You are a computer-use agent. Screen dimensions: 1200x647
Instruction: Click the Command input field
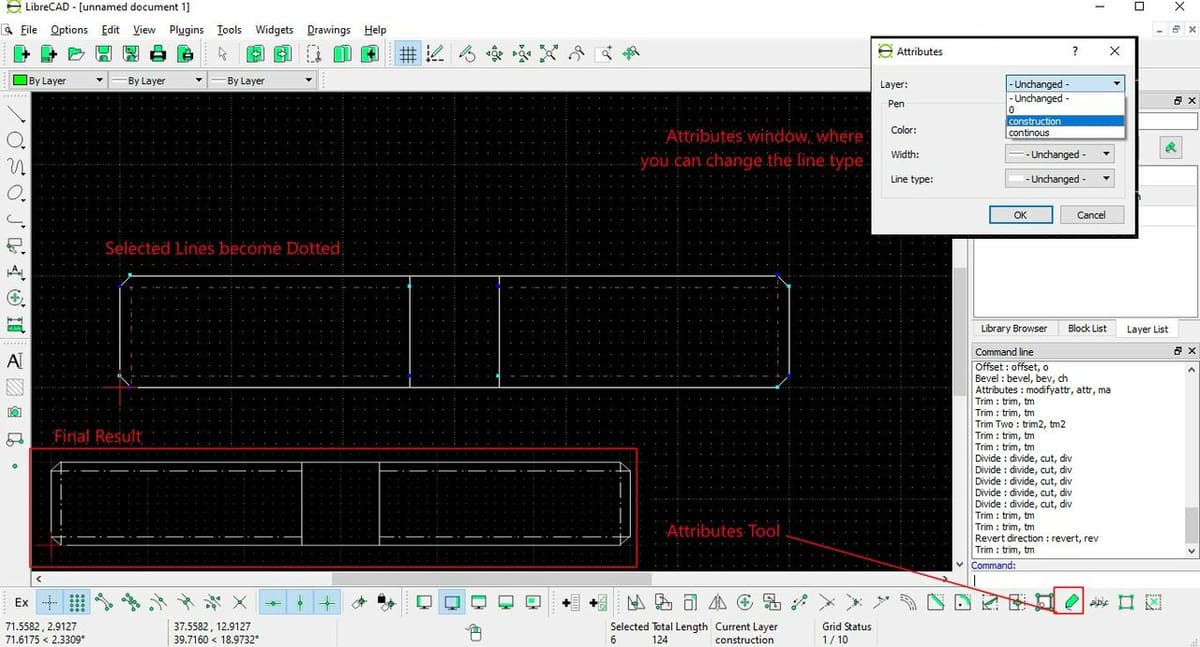pyautogui.click(x=1084, y=578)
